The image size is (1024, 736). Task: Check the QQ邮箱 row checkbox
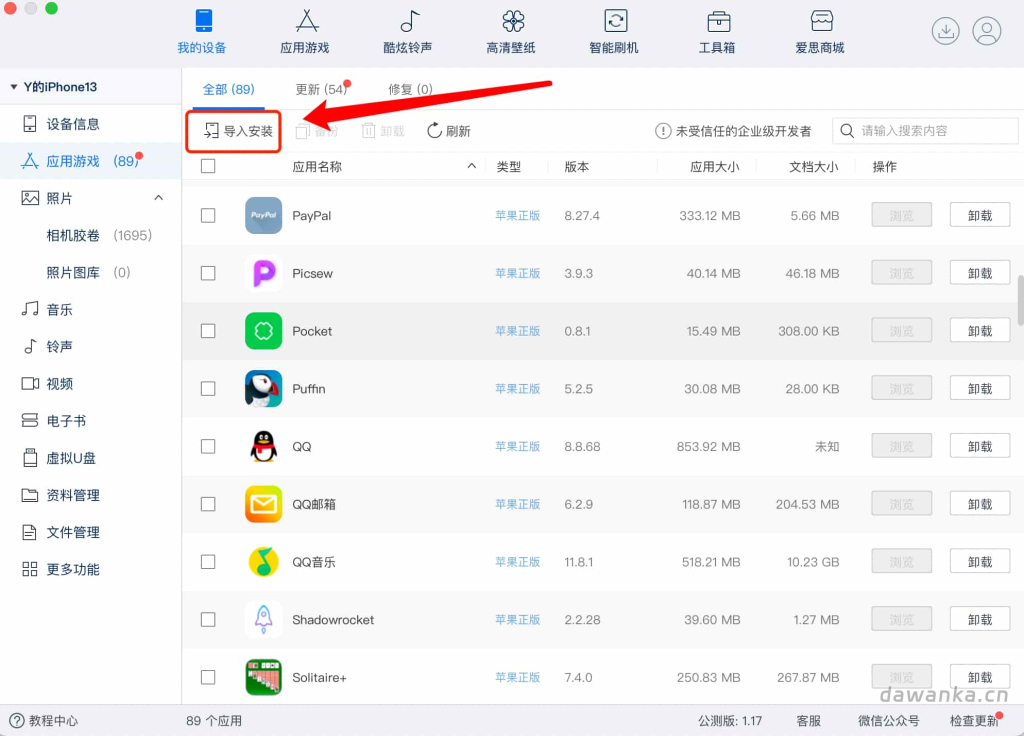pyautogui.click(x=208, y=504)
